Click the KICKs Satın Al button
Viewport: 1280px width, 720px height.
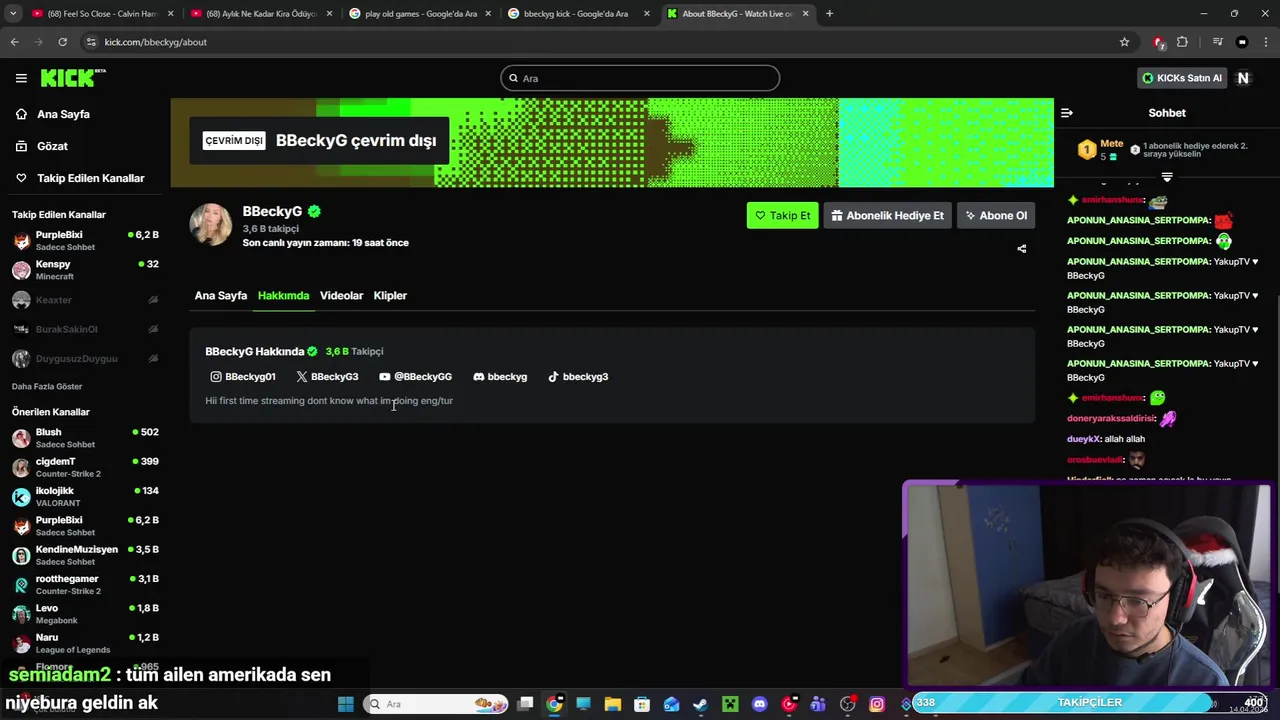[x=1183, y=78]
